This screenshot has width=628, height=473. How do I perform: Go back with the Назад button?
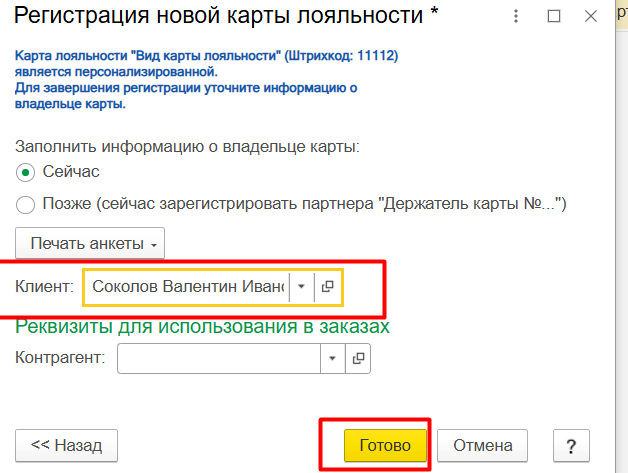[x=66, y=446]
